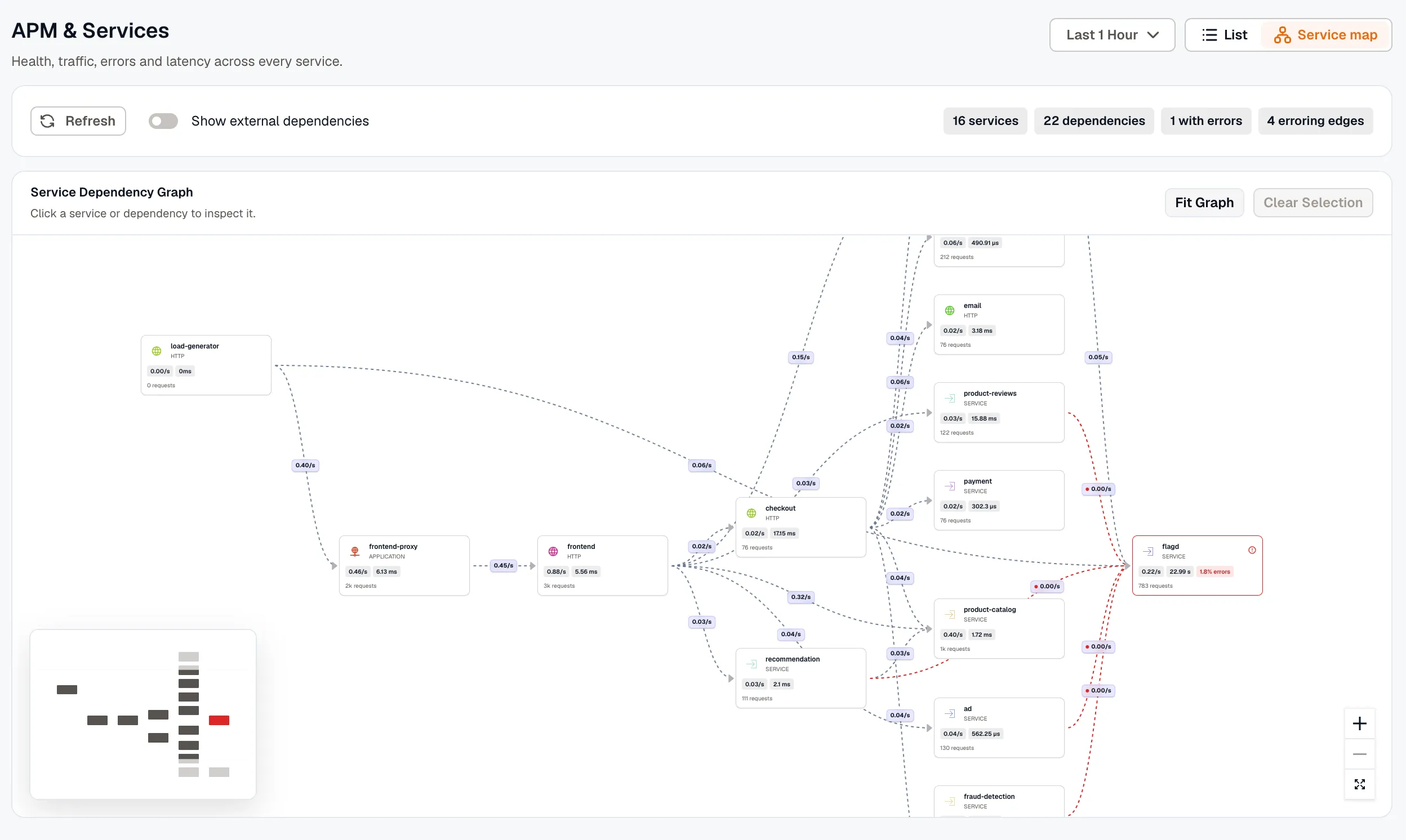This screenshot has height=840, width=1406.
Task: Toggle Show external dependencies switch
Action: click(x=163, y=121)
